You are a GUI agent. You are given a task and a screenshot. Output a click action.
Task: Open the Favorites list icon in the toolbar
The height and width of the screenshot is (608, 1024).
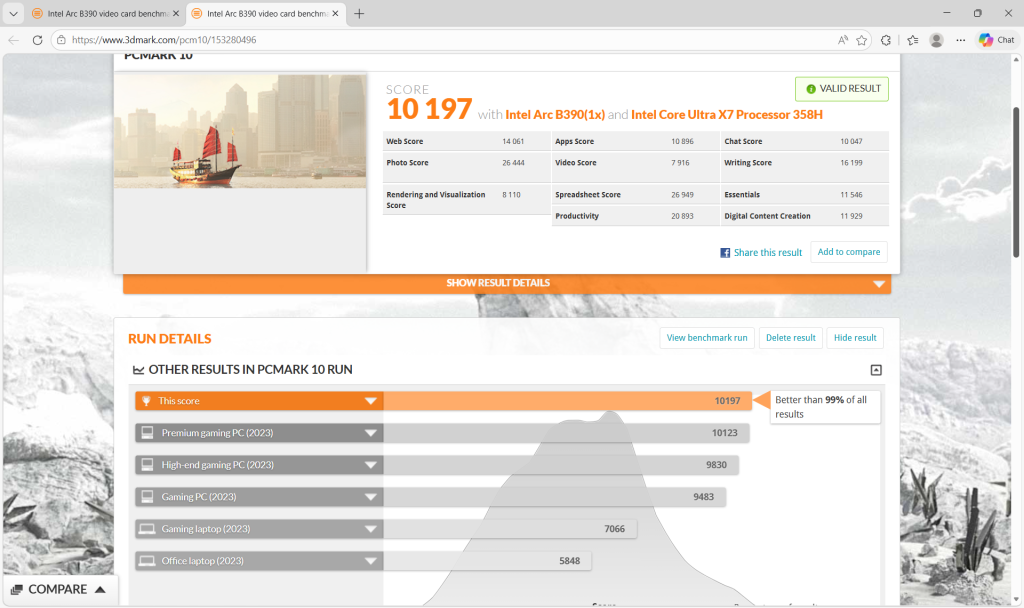[x=912, y=40]
